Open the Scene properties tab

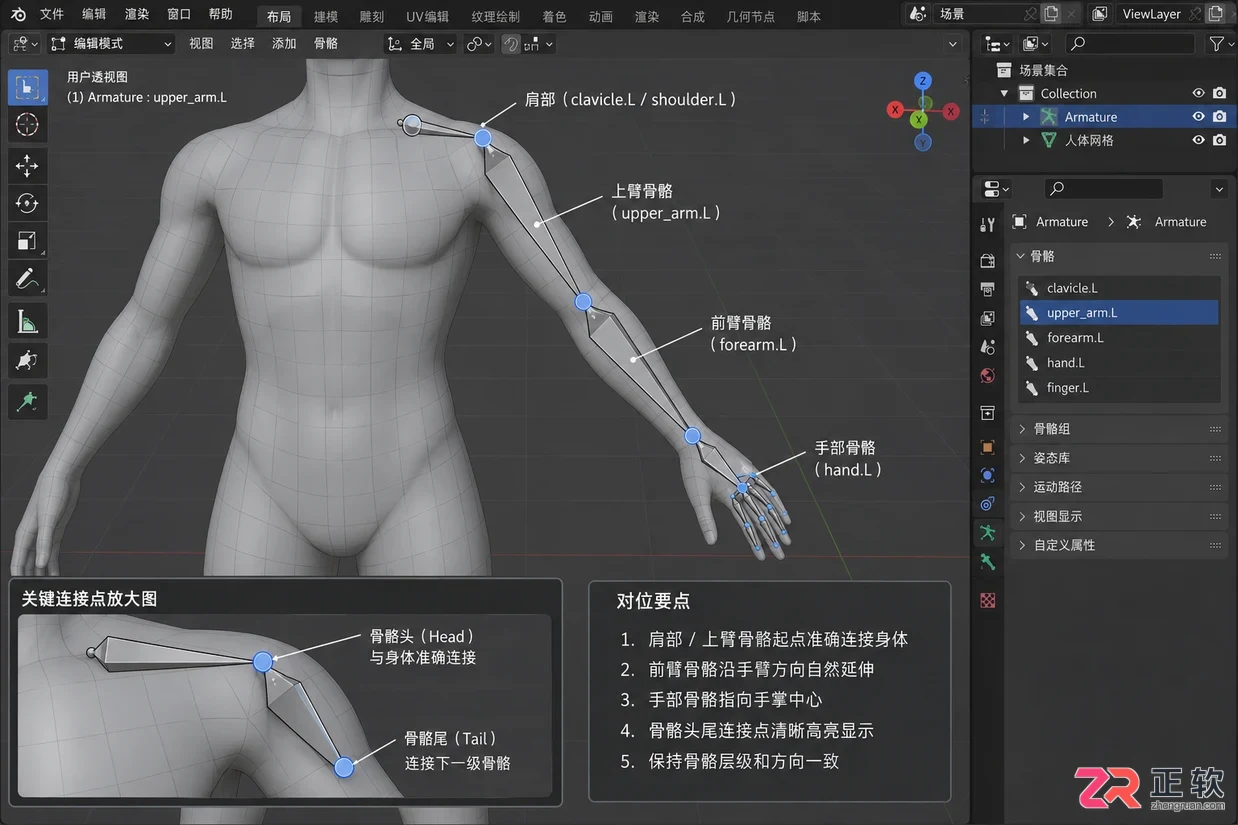988,347
